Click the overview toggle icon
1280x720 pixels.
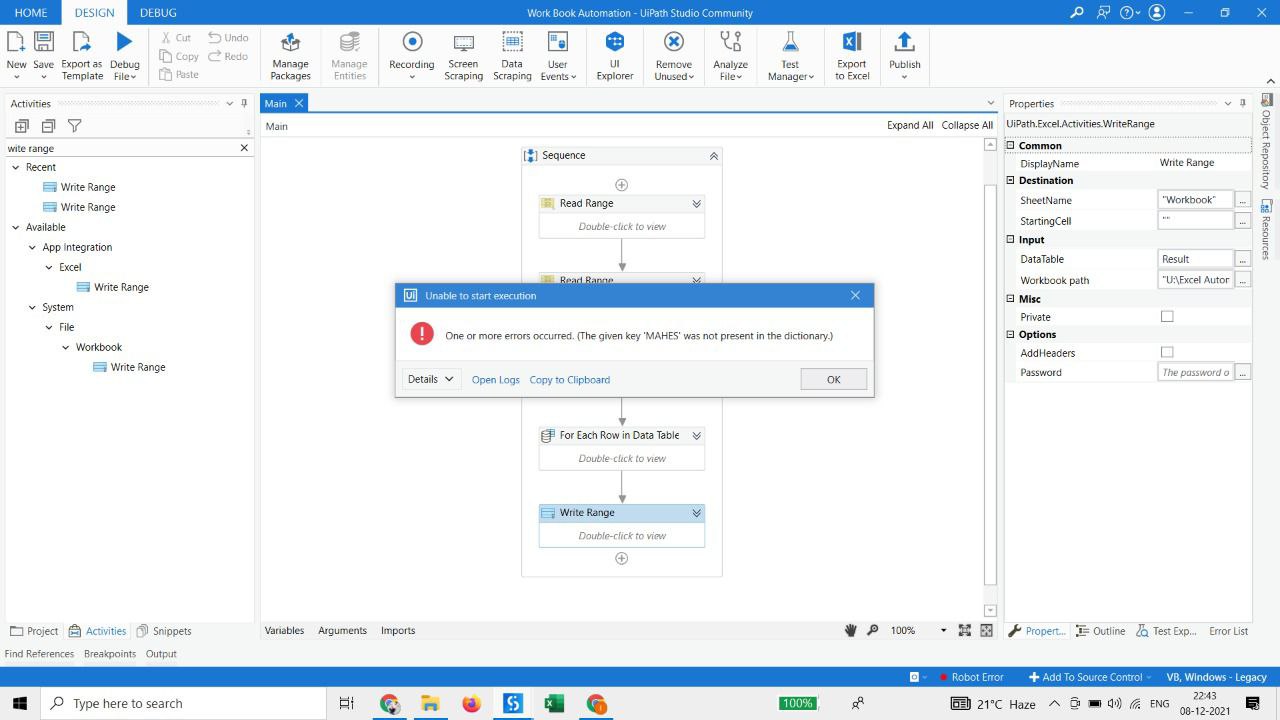coord(986,630)
